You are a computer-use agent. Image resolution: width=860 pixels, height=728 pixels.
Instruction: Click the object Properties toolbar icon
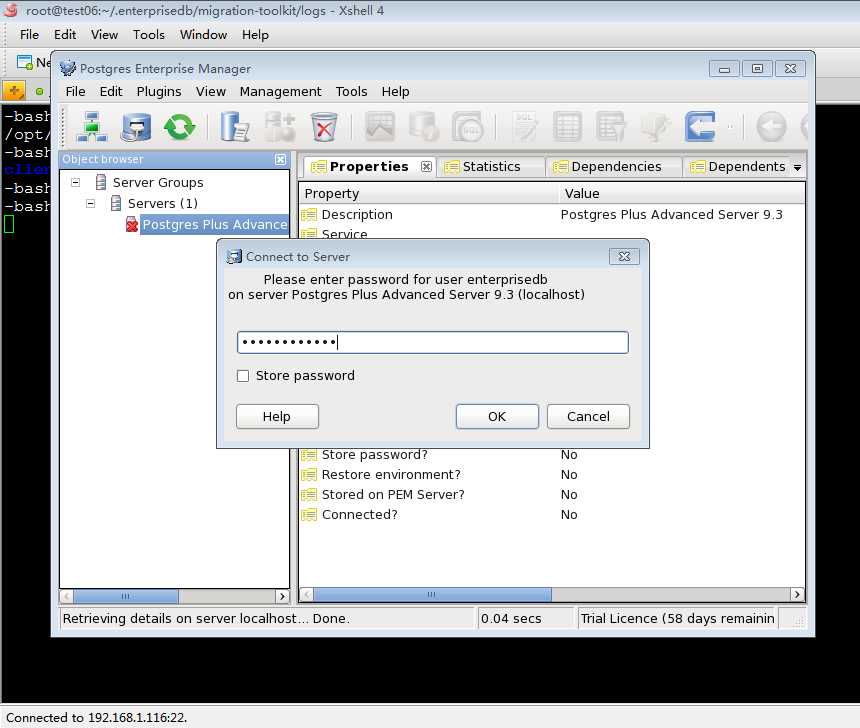235,127
